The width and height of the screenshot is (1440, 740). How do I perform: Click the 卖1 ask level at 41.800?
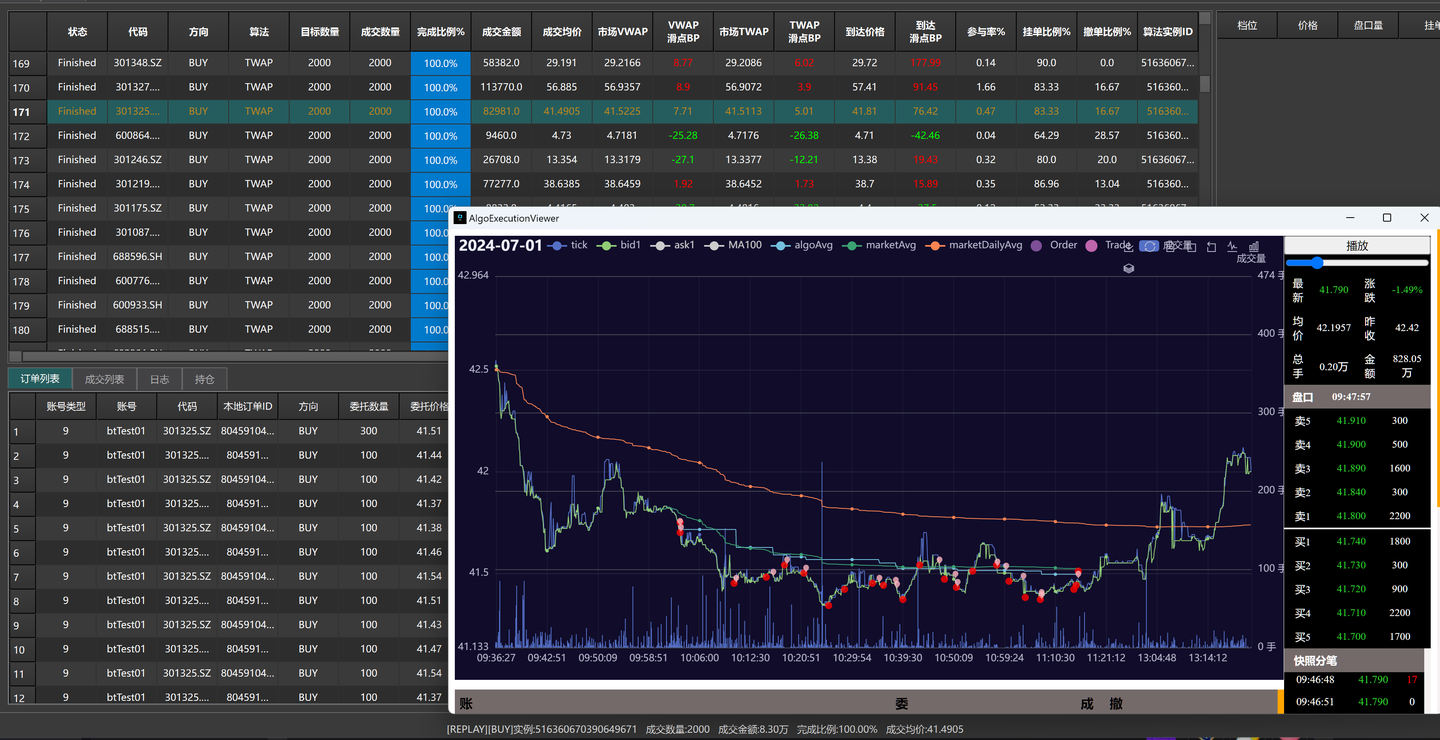(1357, 517)
